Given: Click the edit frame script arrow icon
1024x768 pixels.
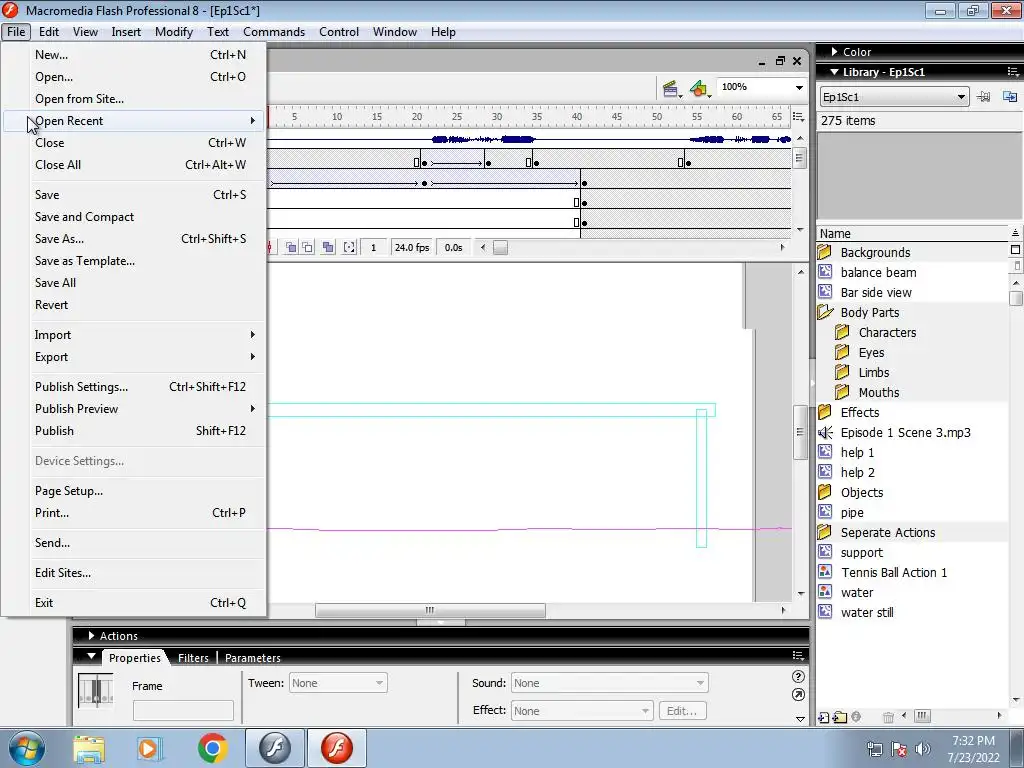Looking at the screenshot, I should click(798, 695).
